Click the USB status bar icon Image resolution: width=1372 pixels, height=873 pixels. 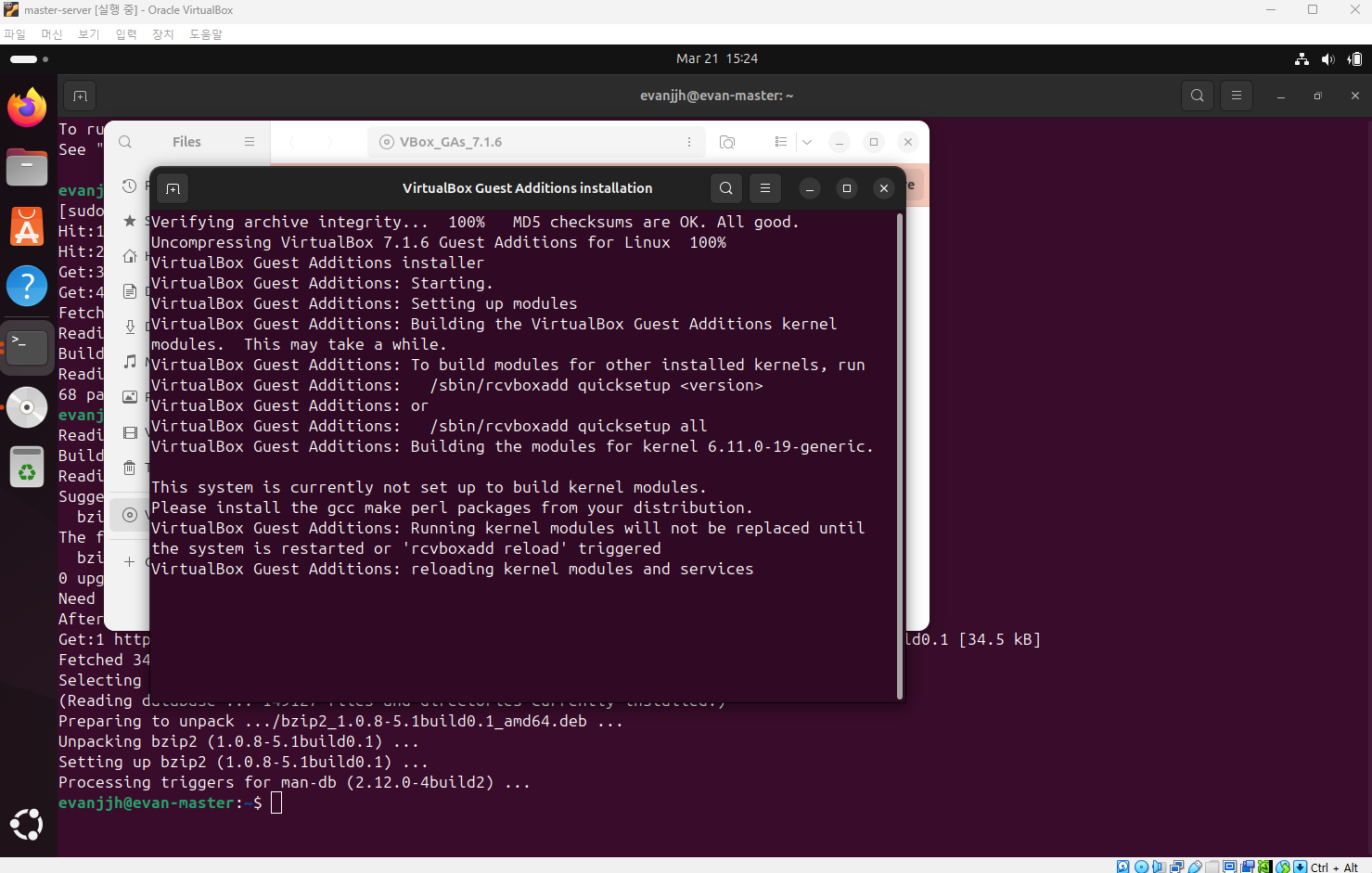pos(1196,867)
